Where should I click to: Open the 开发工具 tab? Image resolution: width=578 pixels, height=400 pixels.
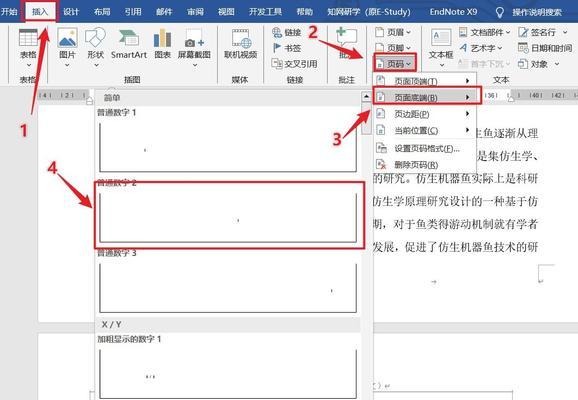coord(265,11)
